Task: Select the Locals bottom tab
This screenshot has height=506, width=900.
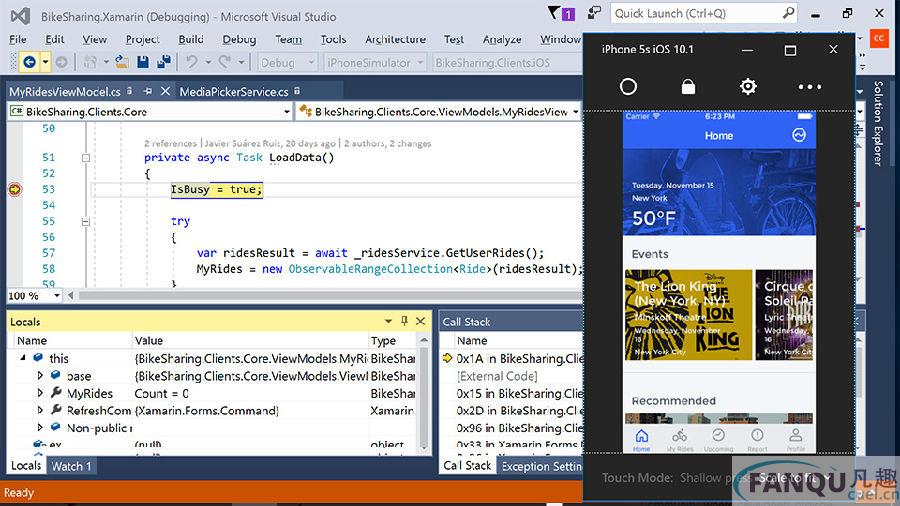Action: pyautogui.click(x=26, y=465)
